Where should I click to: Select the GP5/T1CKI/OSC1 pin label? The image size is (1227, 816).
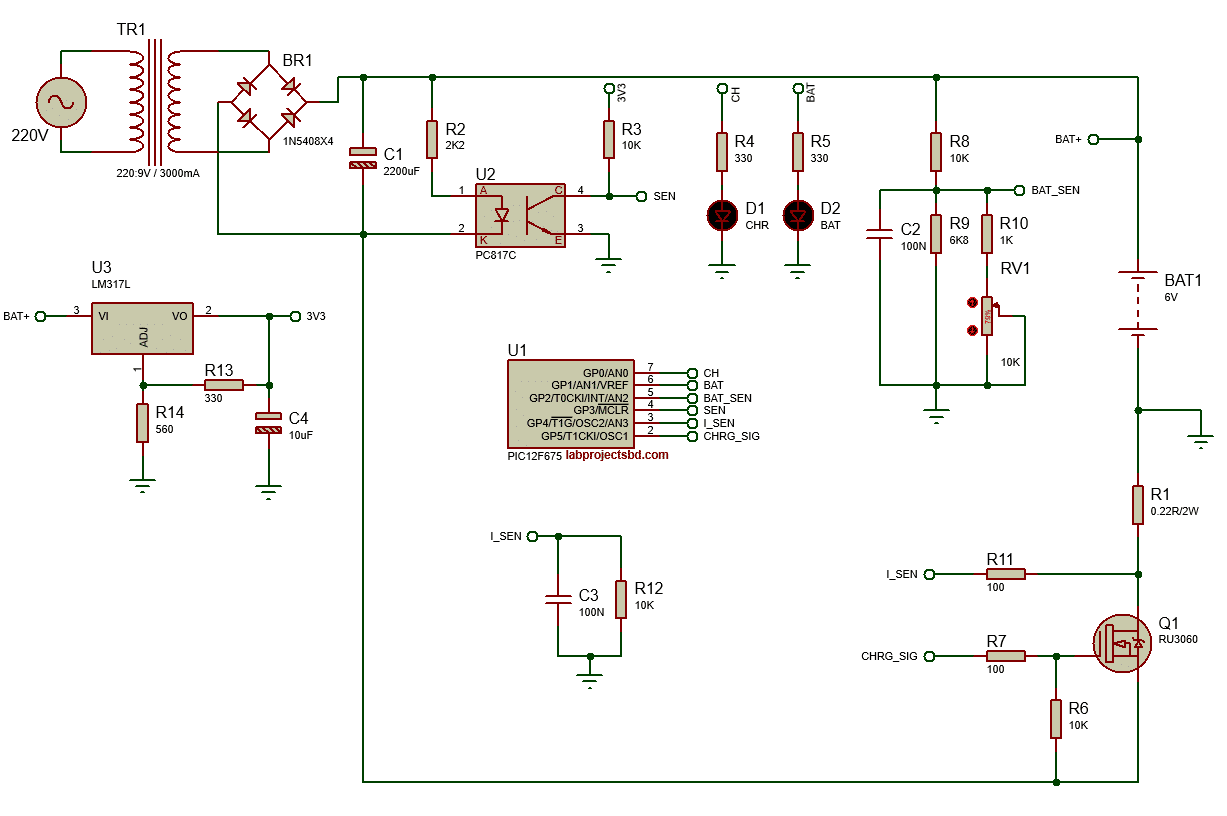pyautogui.click(x=585, y=436)
